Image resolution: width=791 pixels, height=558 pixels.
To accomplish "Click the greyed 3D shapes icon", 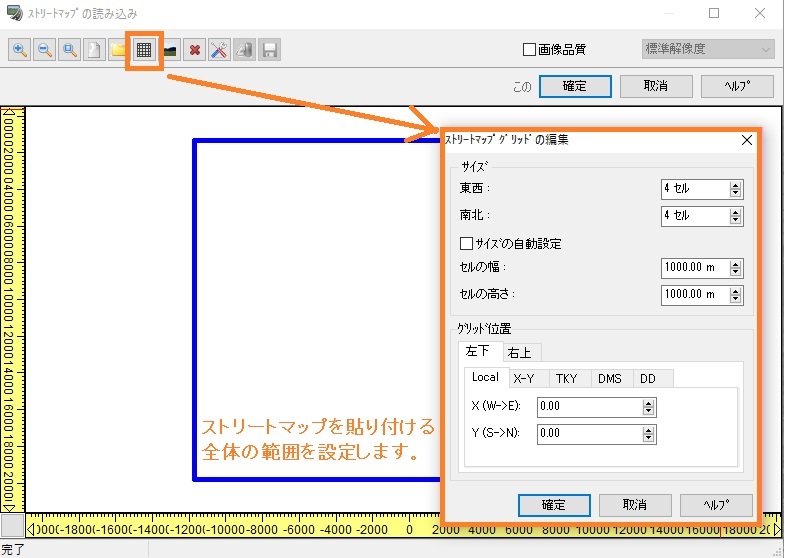I will click(x=245, y=49).
